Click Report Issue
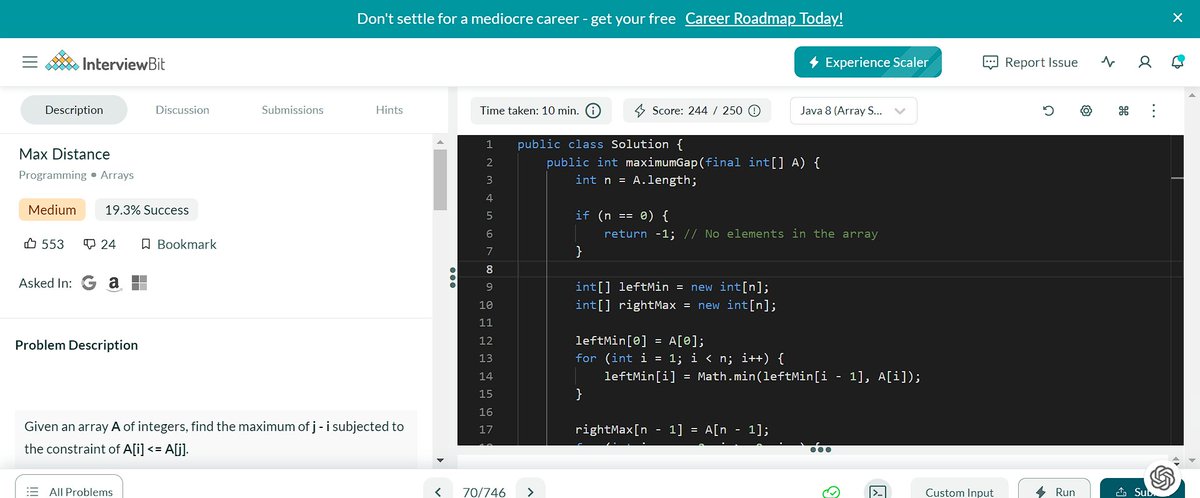Image resolution: width=1200 pixels, height=498 pixels. (1031, 62)
